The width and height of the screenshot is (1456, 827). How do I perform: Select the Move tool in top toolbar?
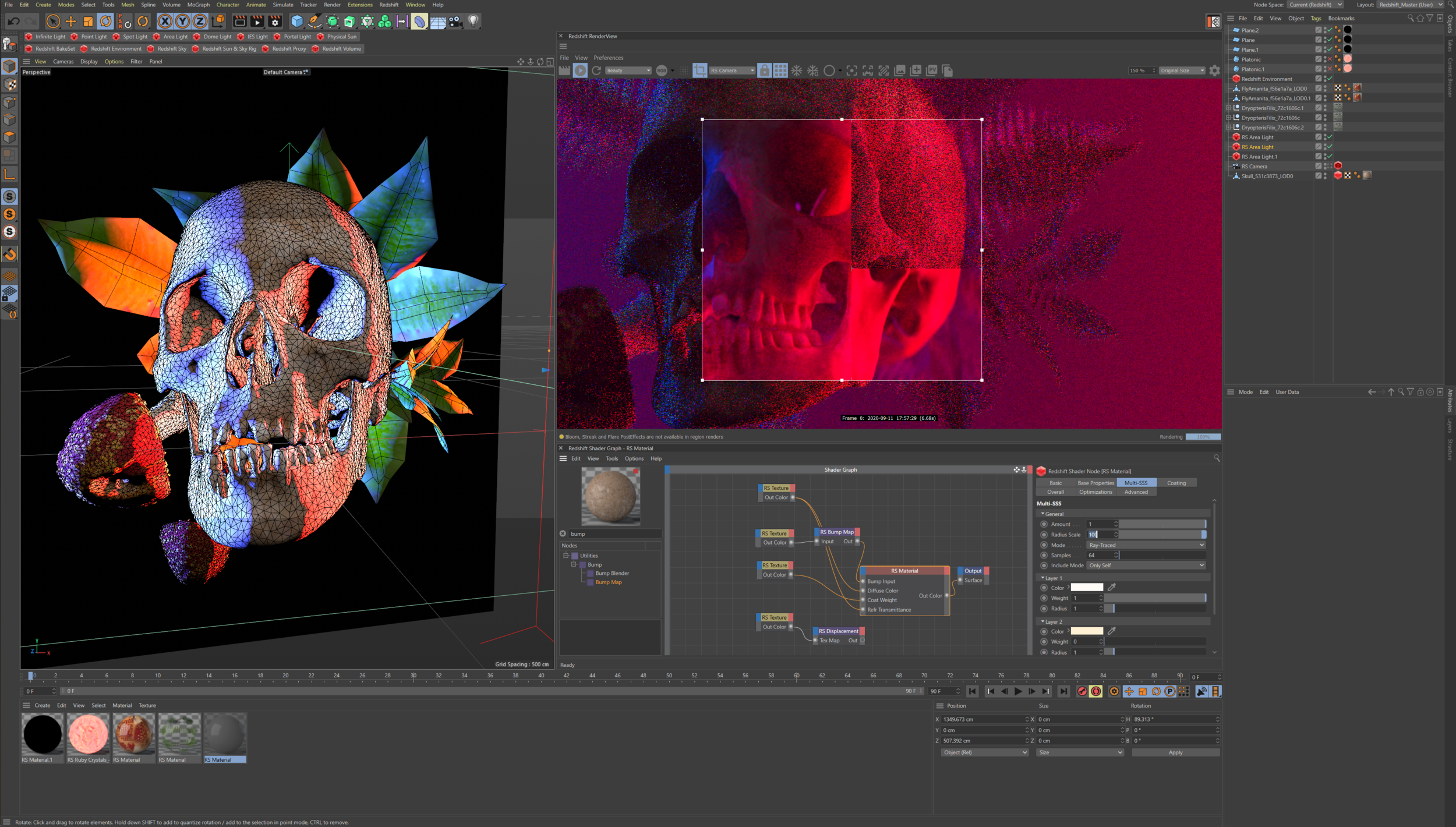[x=70, y=22]
